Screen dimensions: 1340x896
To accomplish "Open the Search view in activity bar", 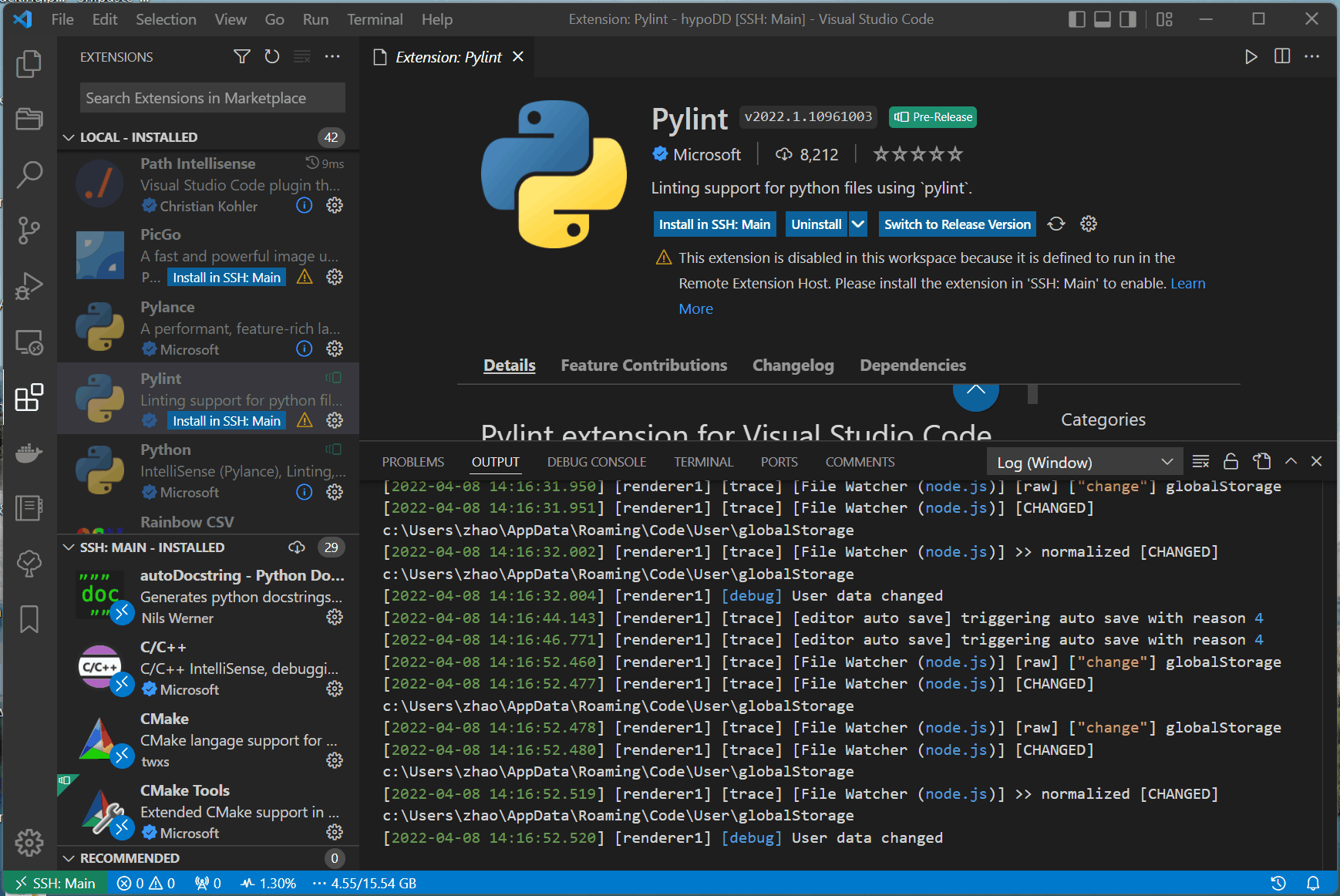I will point(29,174).
